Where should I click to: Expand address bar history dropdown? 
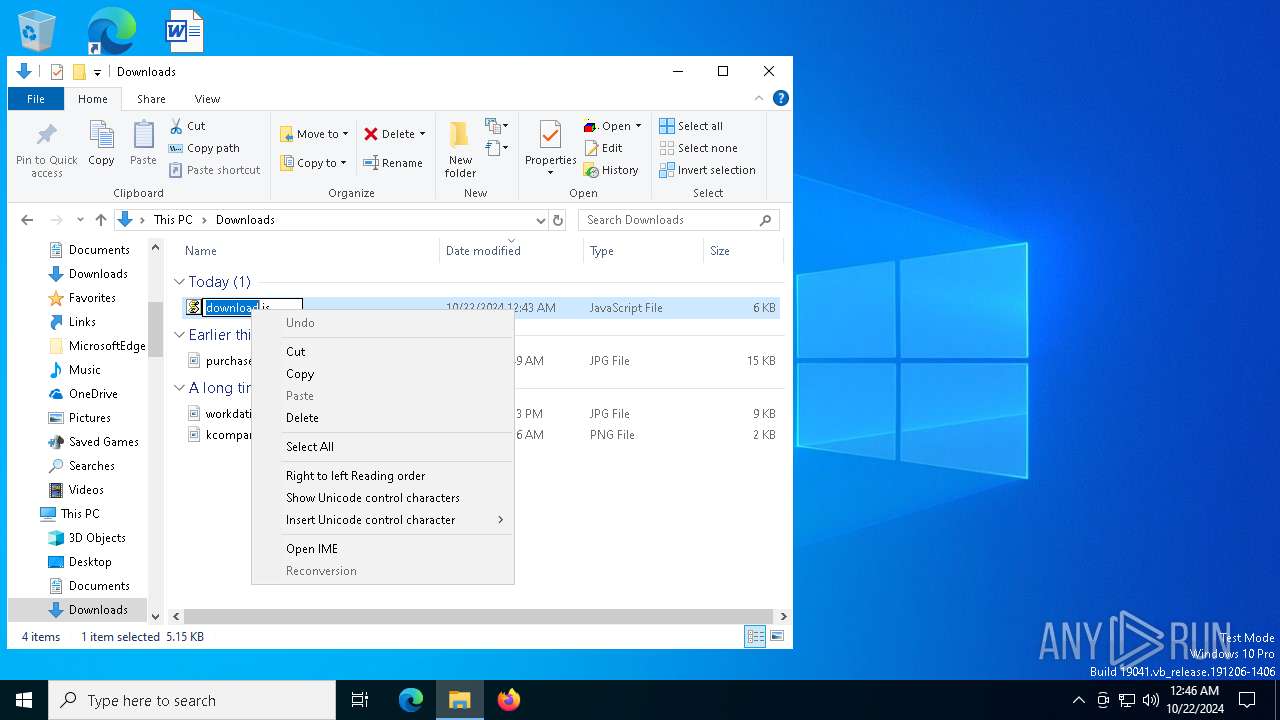coord(541,220)
